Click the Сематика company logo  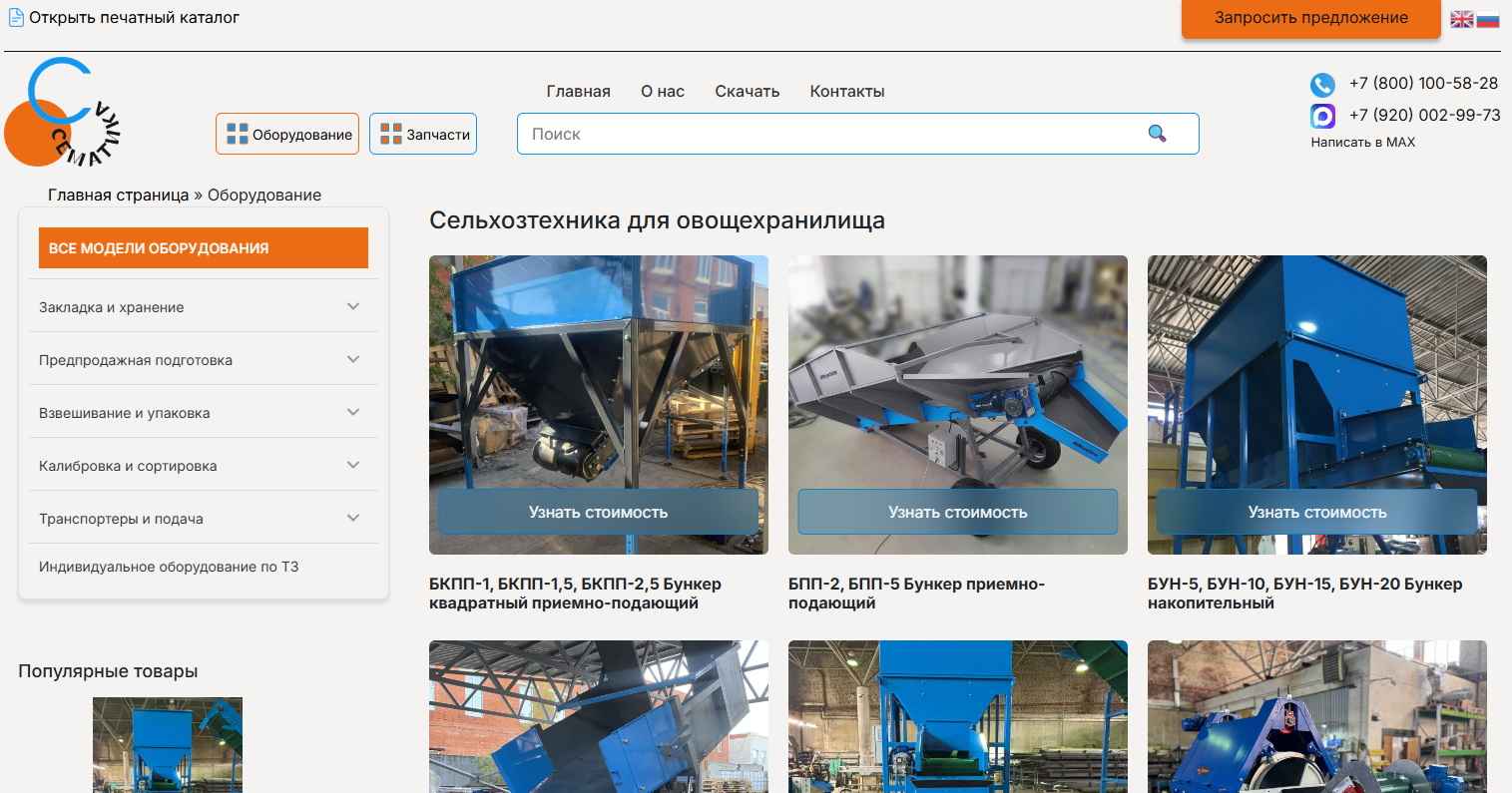click(62, 112)
